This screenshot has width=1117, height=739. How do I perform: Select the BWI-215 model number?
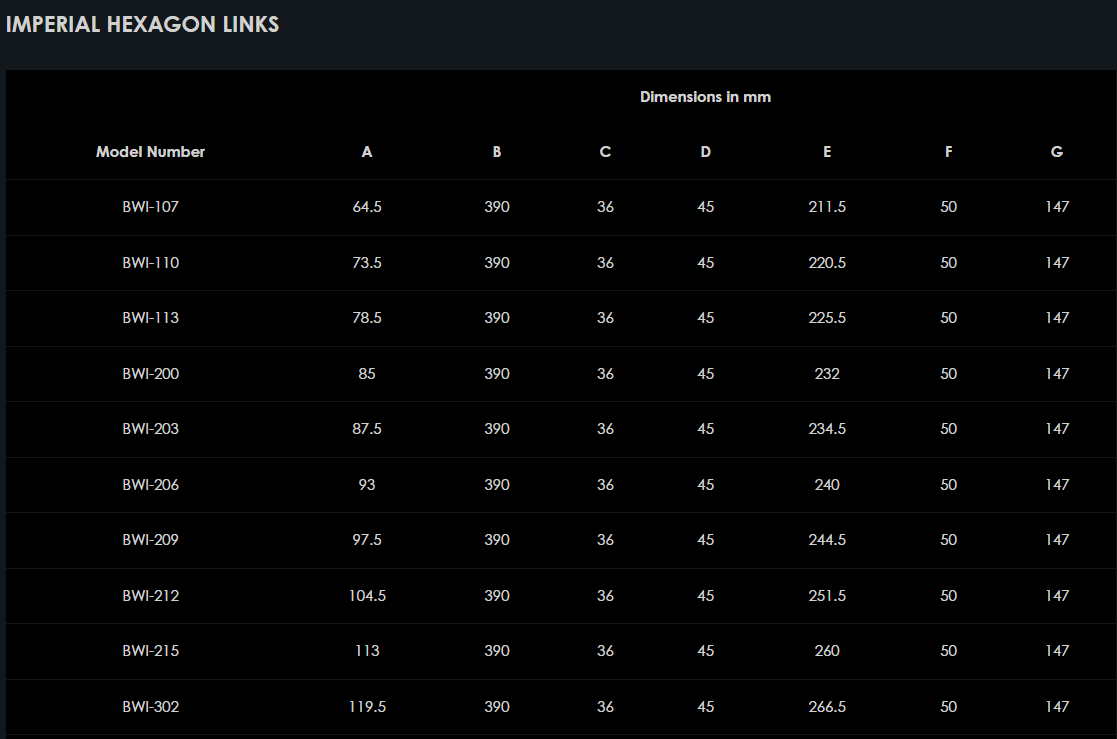tap(151, 651)
